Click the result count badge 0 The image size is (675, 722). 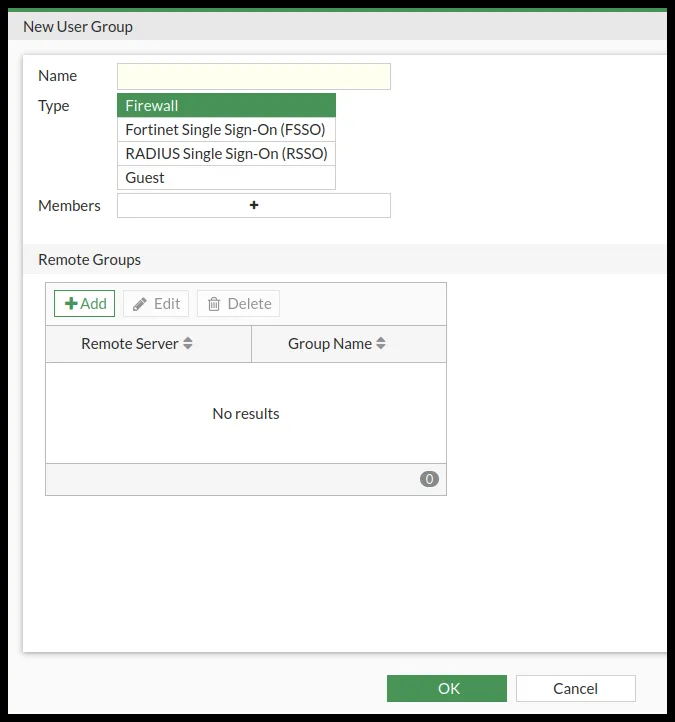click(429, 479)
